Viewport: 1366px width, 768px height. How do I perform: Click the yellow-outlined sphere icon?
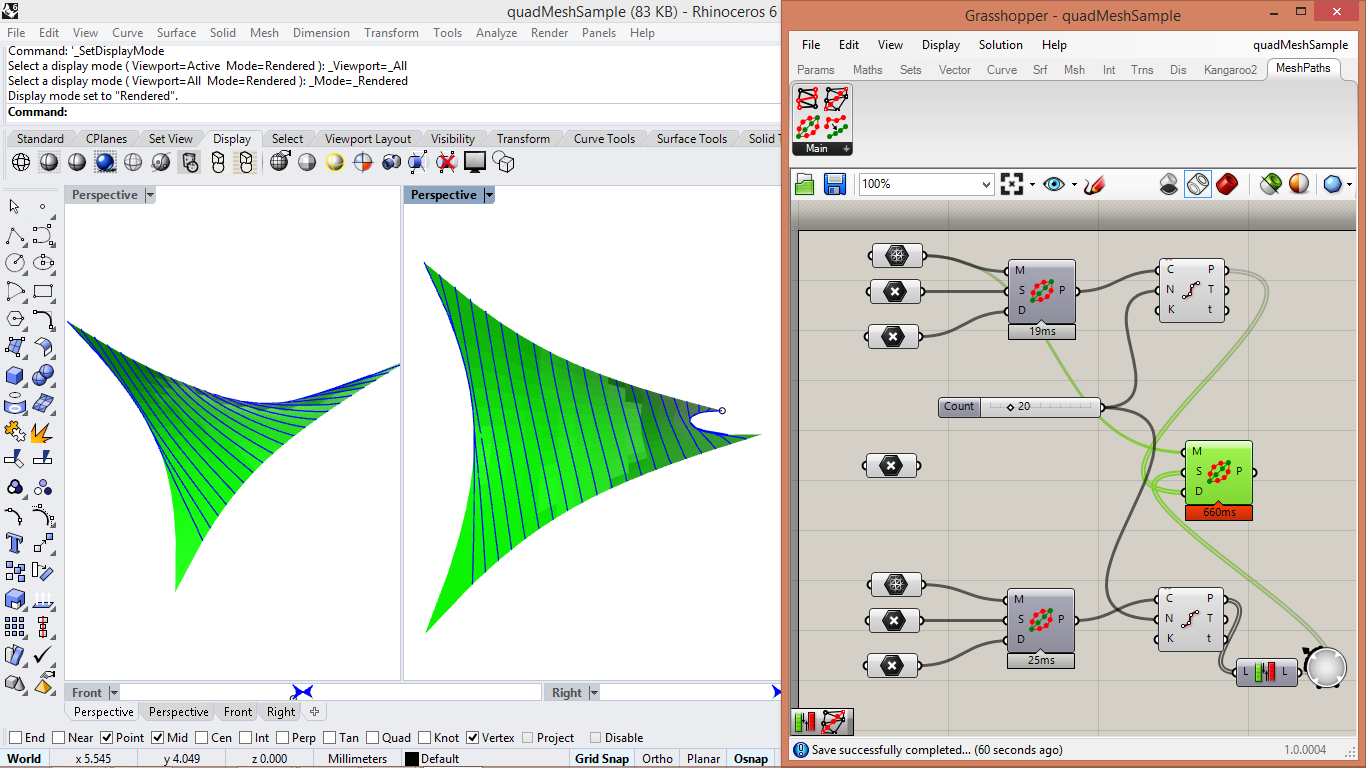pos(335,162)
